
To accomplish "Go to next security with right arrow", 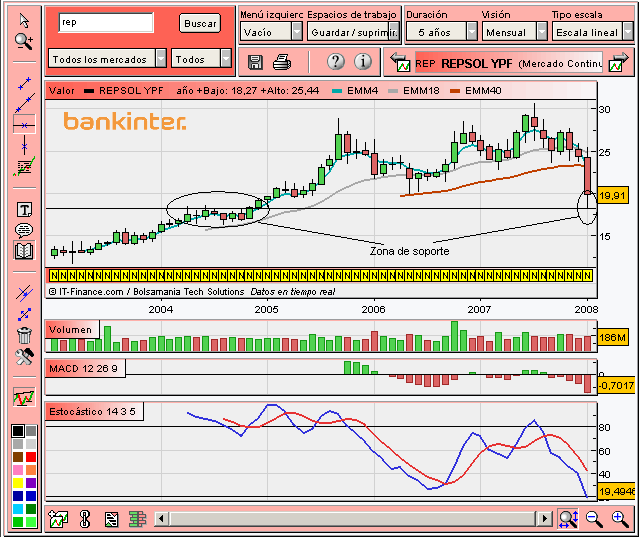I will [x=619, y=62].
